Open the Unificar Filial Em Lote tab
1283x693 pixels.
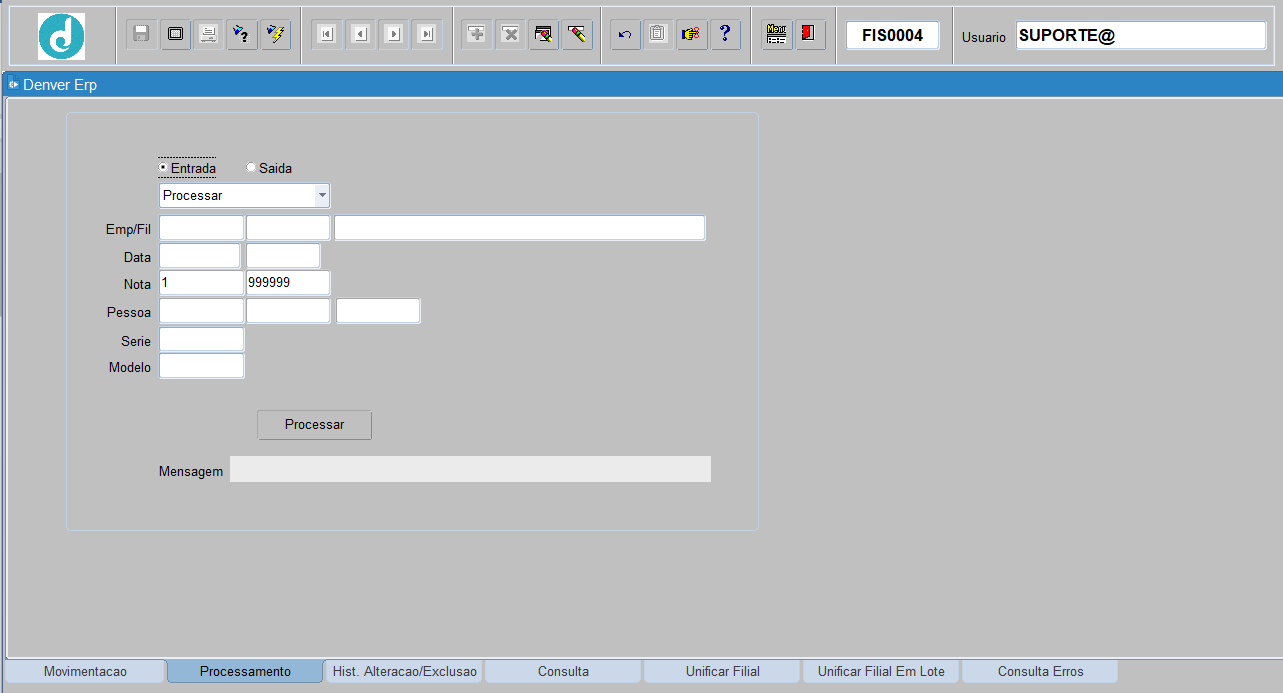click(880, 671)
